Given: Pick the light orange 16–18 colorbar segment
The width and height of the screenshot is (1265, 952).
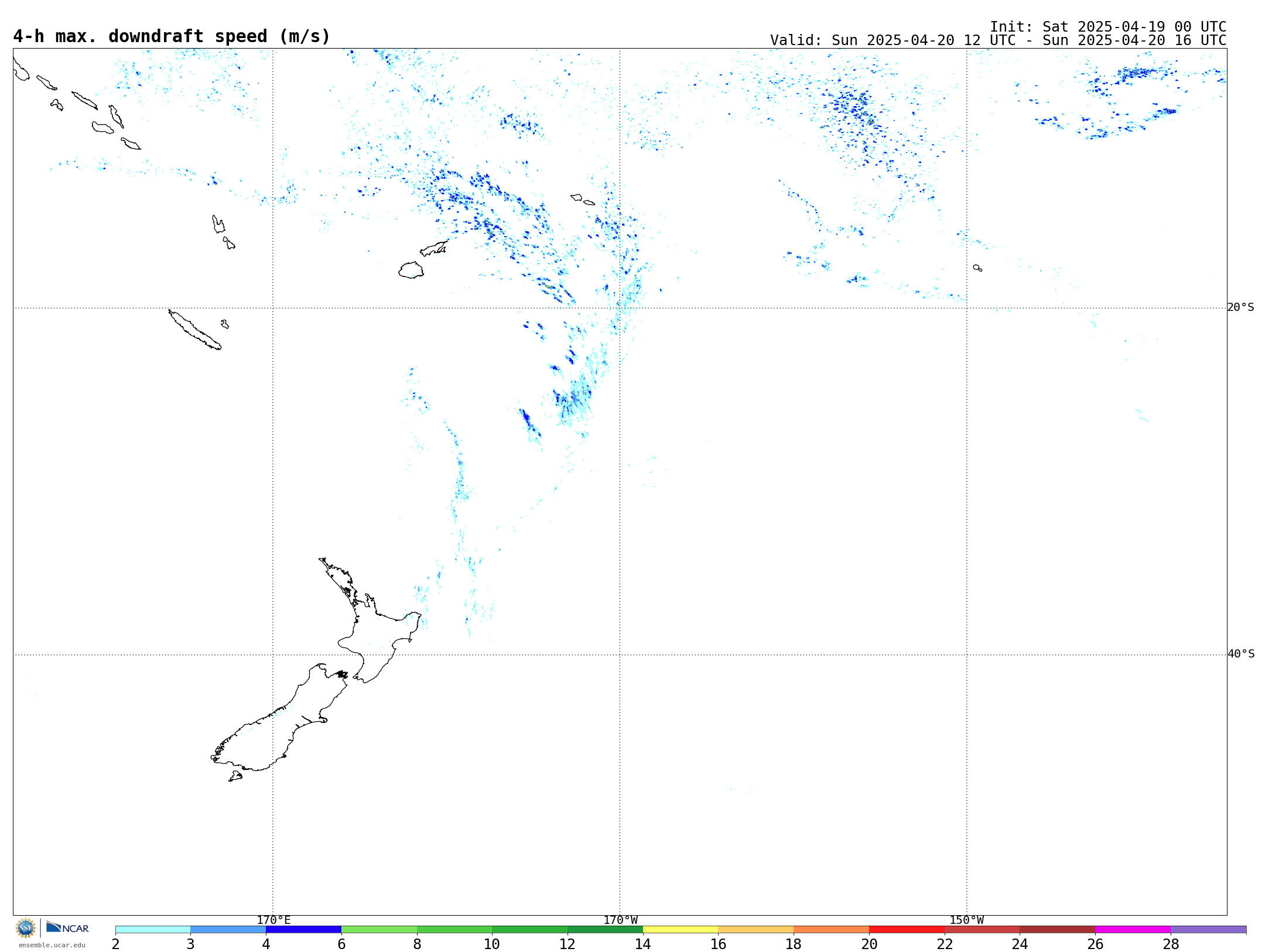Looking at the screenshot, I should click(756, 930).
